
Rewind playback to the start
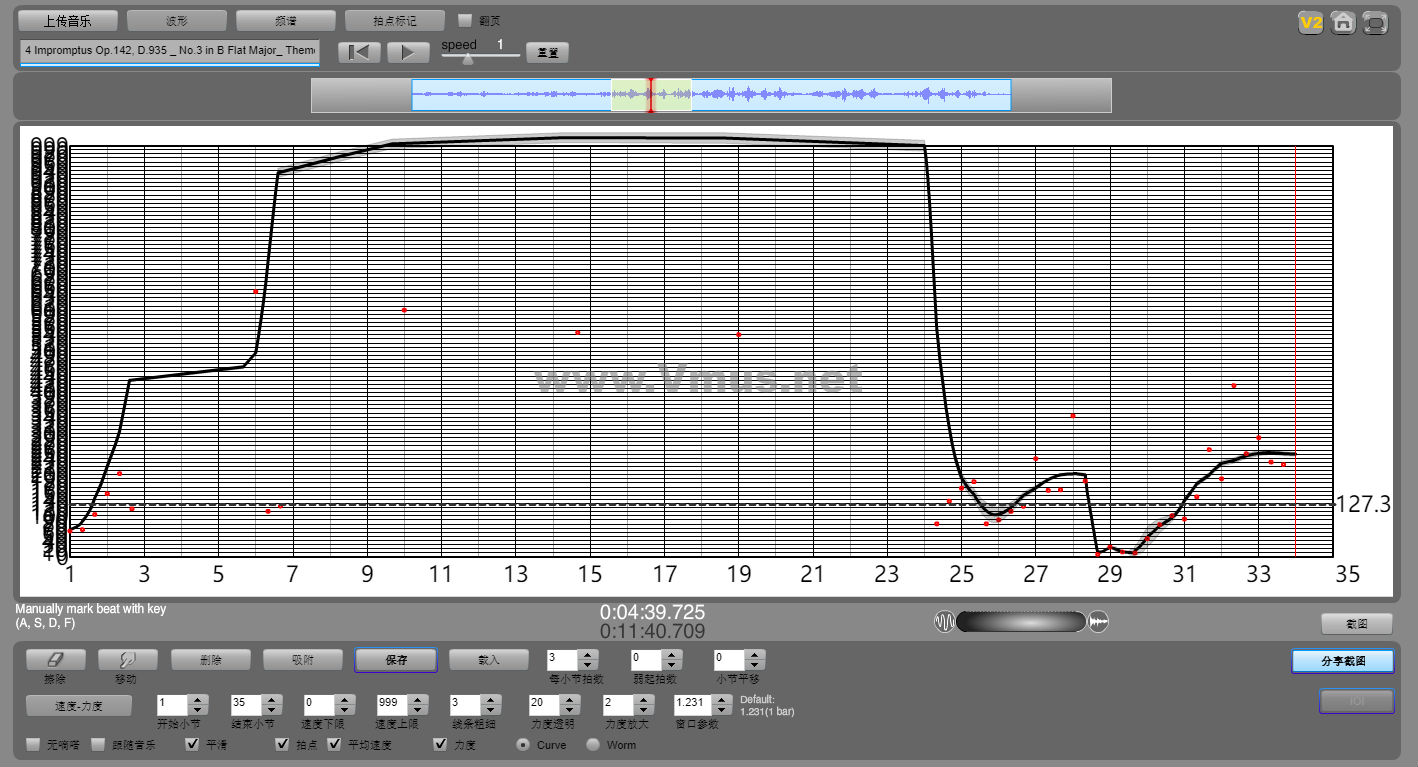tap(359, 53)
